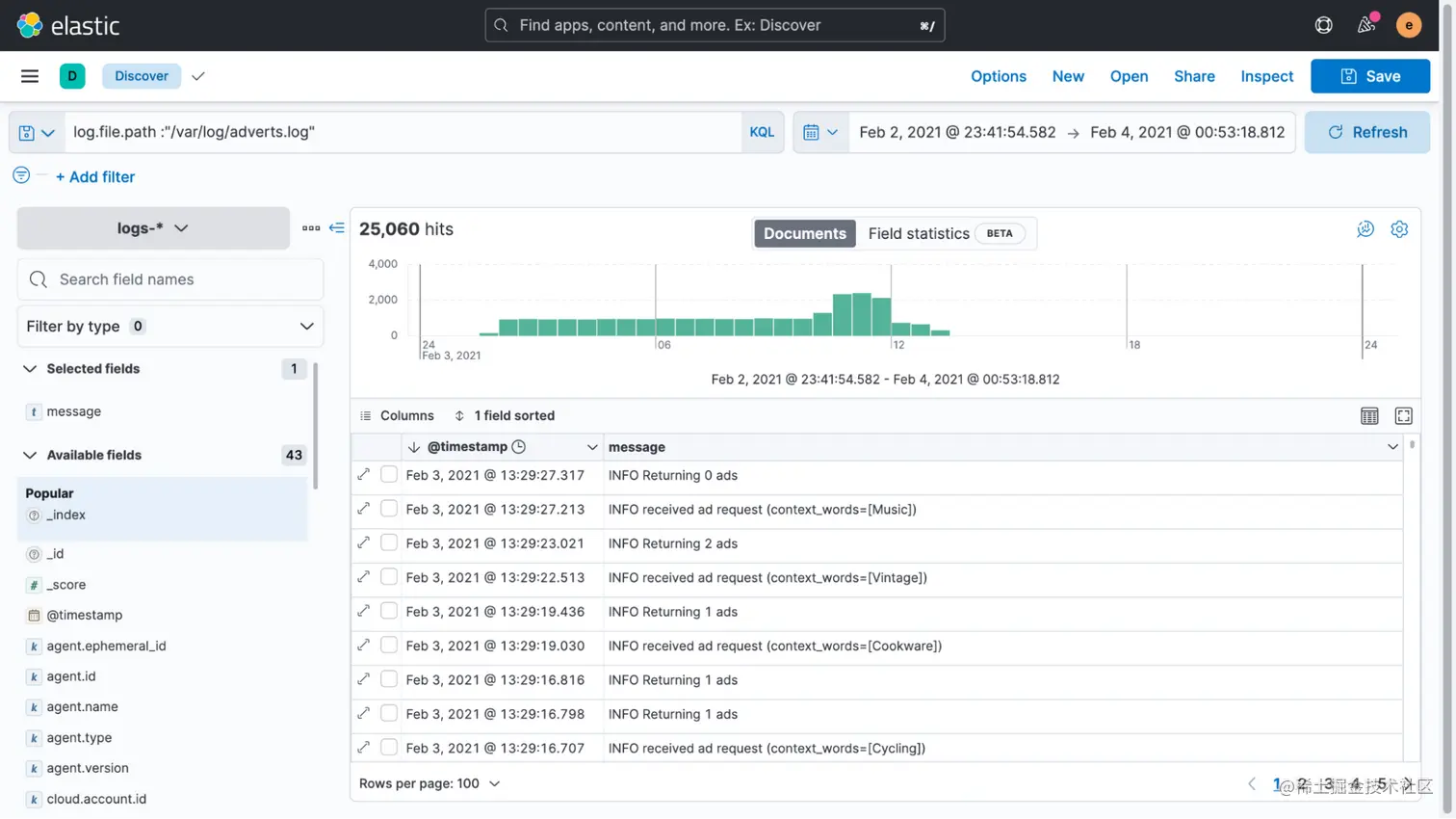Switch to Field statistics tab
The image size is (1456, 819).
coord(946,233)
